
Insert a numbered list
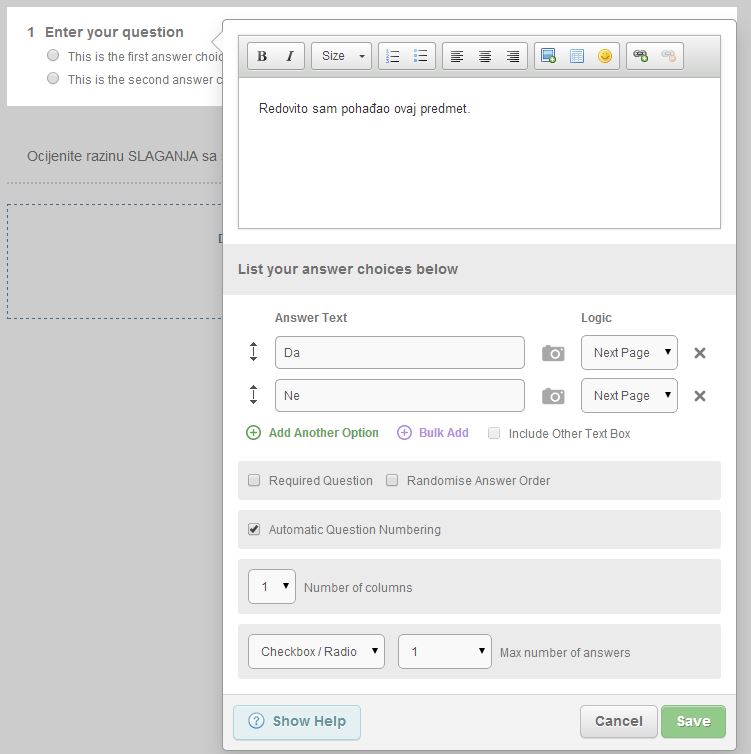(x=393, y=56)
